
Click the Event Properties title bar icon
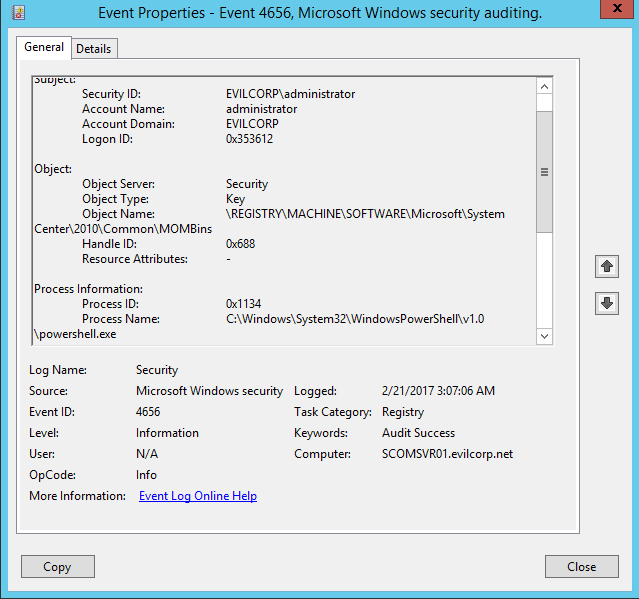14,13
